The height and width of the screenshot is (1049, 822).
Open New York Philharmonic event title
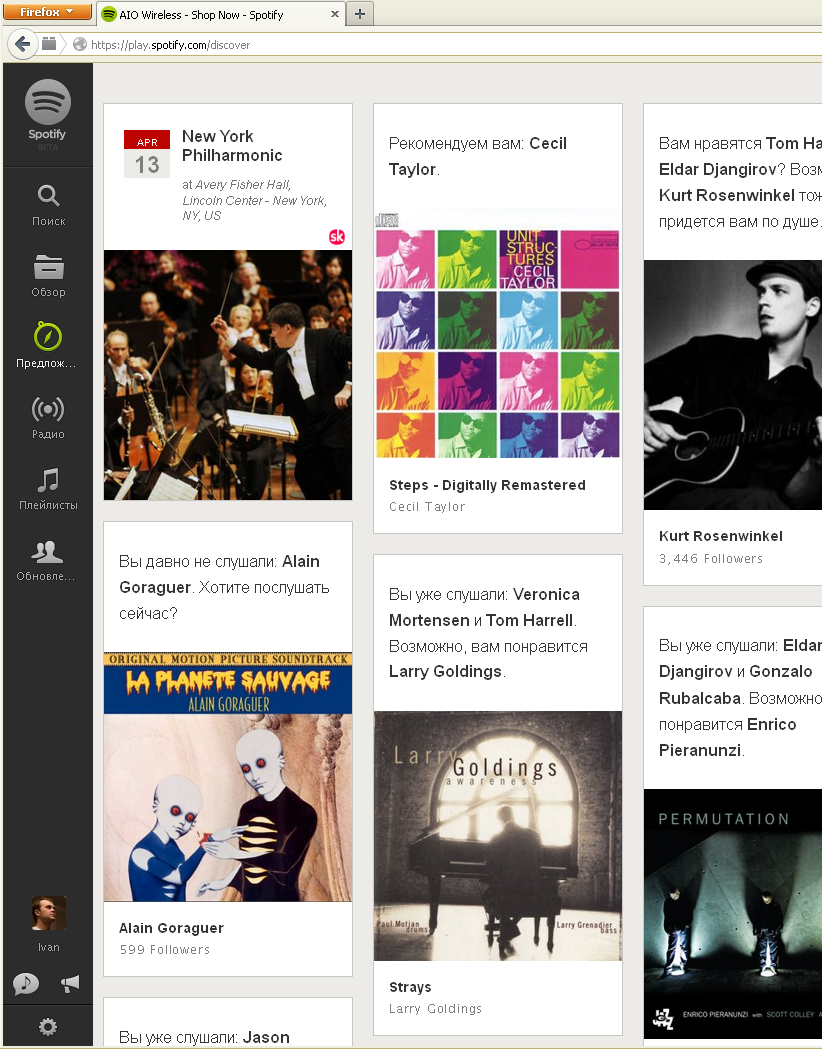coord(232,146)
